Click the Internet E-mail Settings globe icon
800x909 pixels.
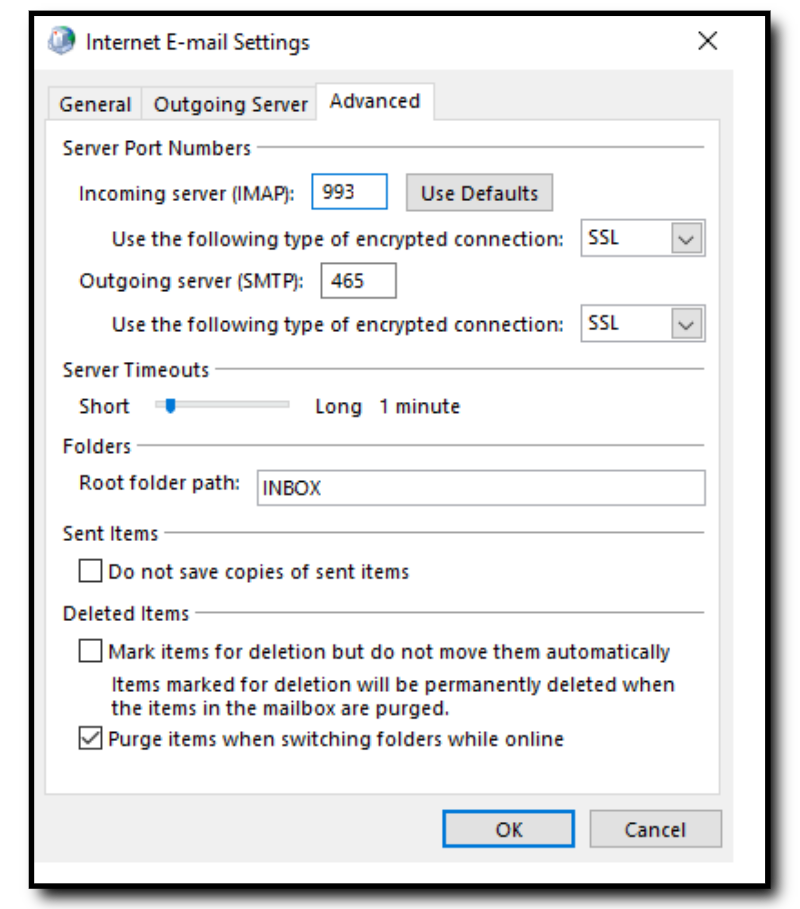point(61,41)
